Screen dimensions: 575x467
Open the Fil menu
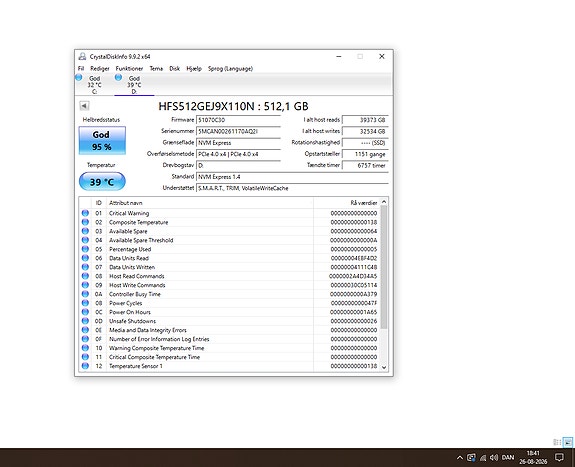point(81,69)
